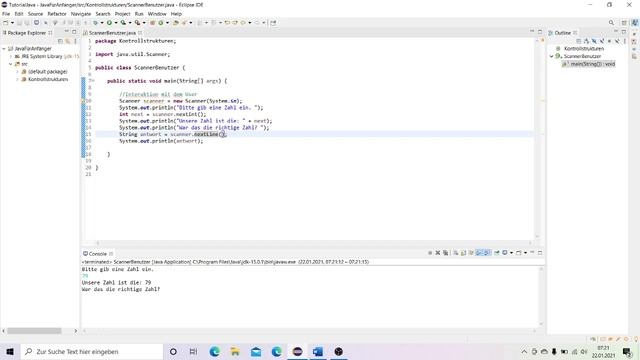
Task: Toggle Show Console on standard output change
Action: coord(479,253)
